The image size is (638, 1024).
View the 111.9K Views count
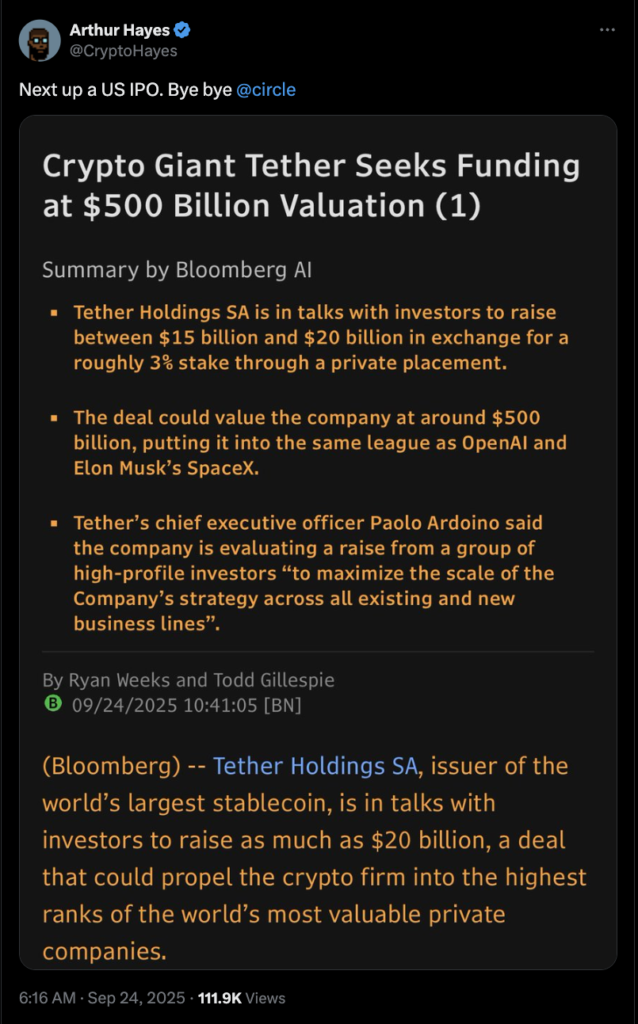coord(242,998)
